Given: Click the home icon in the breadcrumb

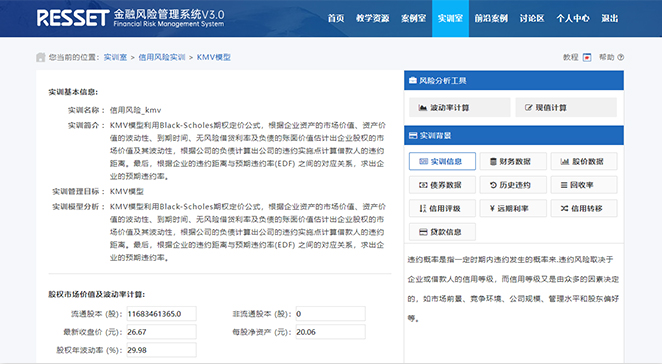Looking at the screenshot, I should point(41,57).
